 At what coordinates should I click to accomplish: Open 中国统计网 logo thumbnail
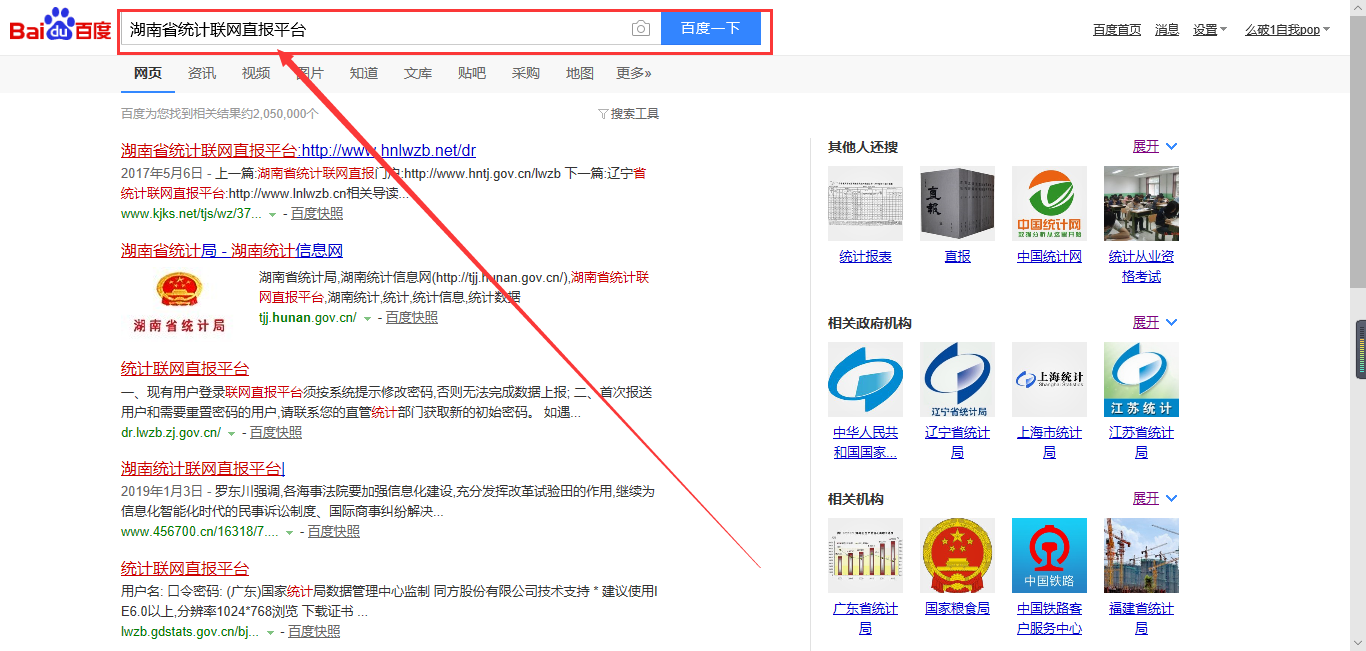[x=1049, y=204]
